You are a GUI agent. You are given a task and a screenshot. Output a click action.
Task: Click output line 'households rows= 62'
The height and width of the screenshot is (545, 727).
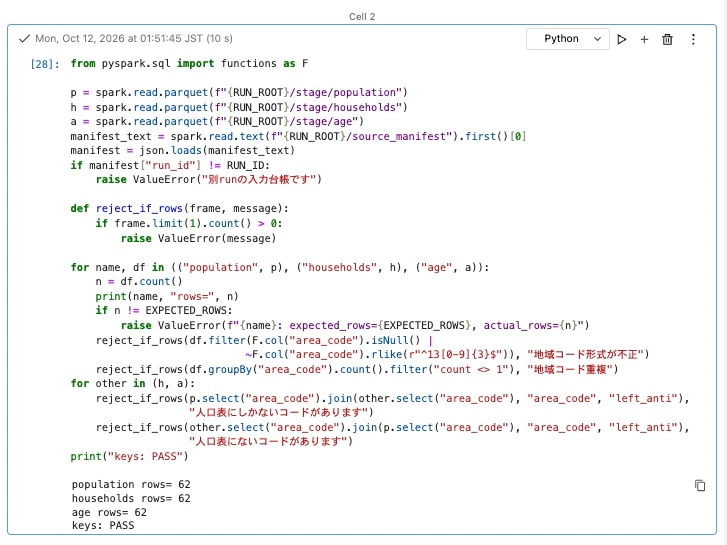pos(131,498)
